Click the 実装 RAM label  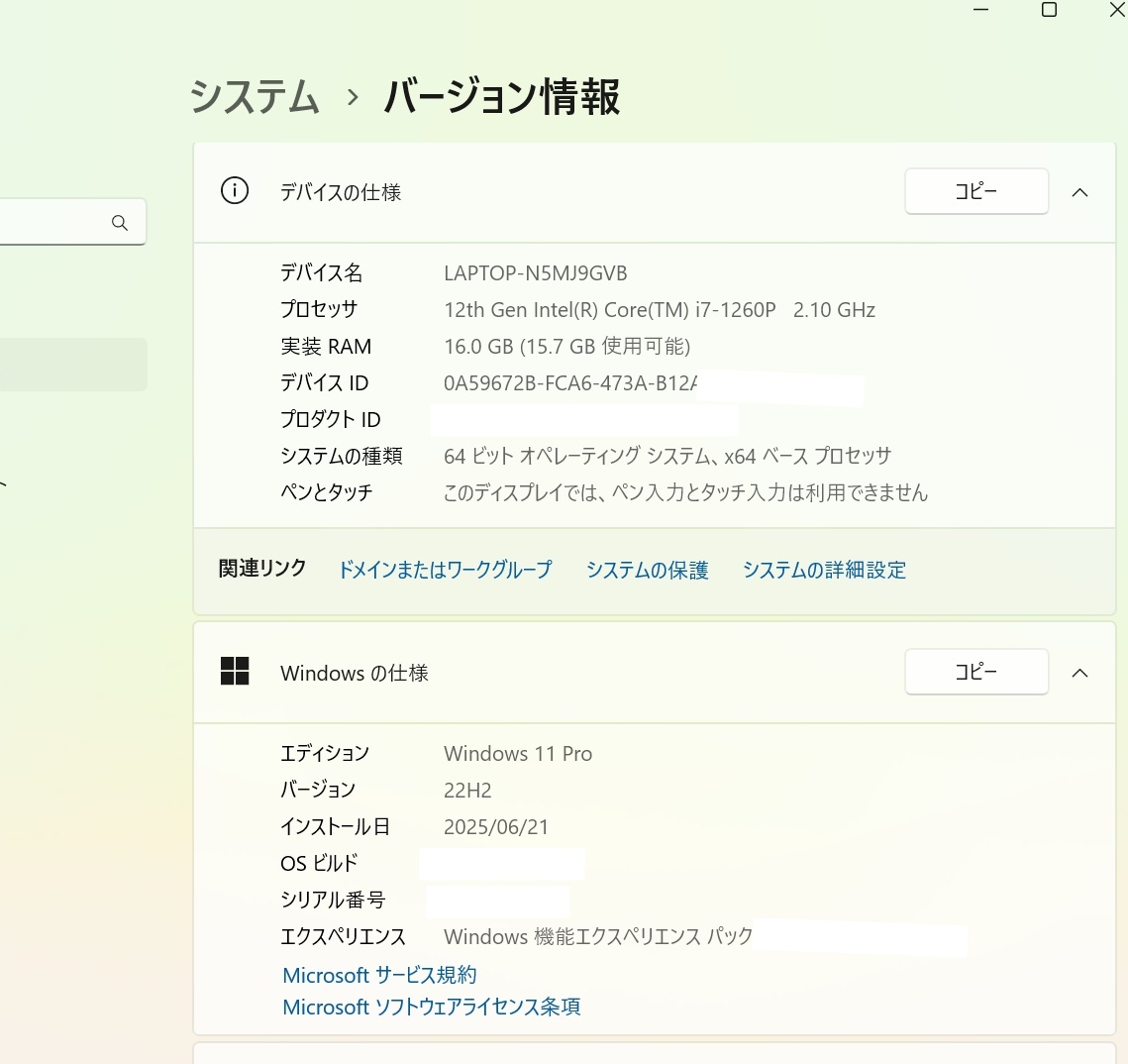pos(326,346)
